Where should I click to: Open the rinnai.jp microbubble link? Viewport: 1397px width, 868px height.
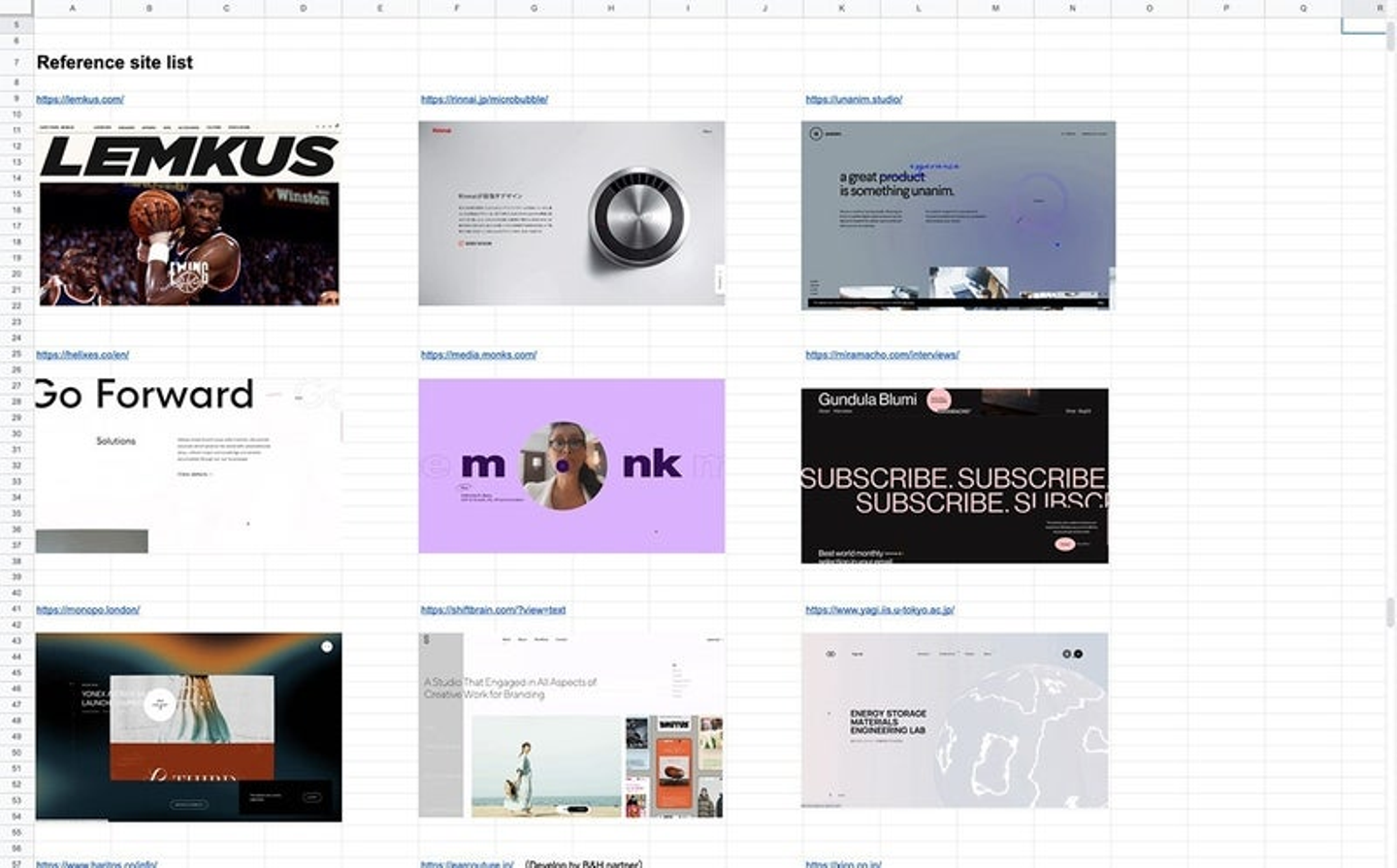pyautogui.click(x=484, y=99)
